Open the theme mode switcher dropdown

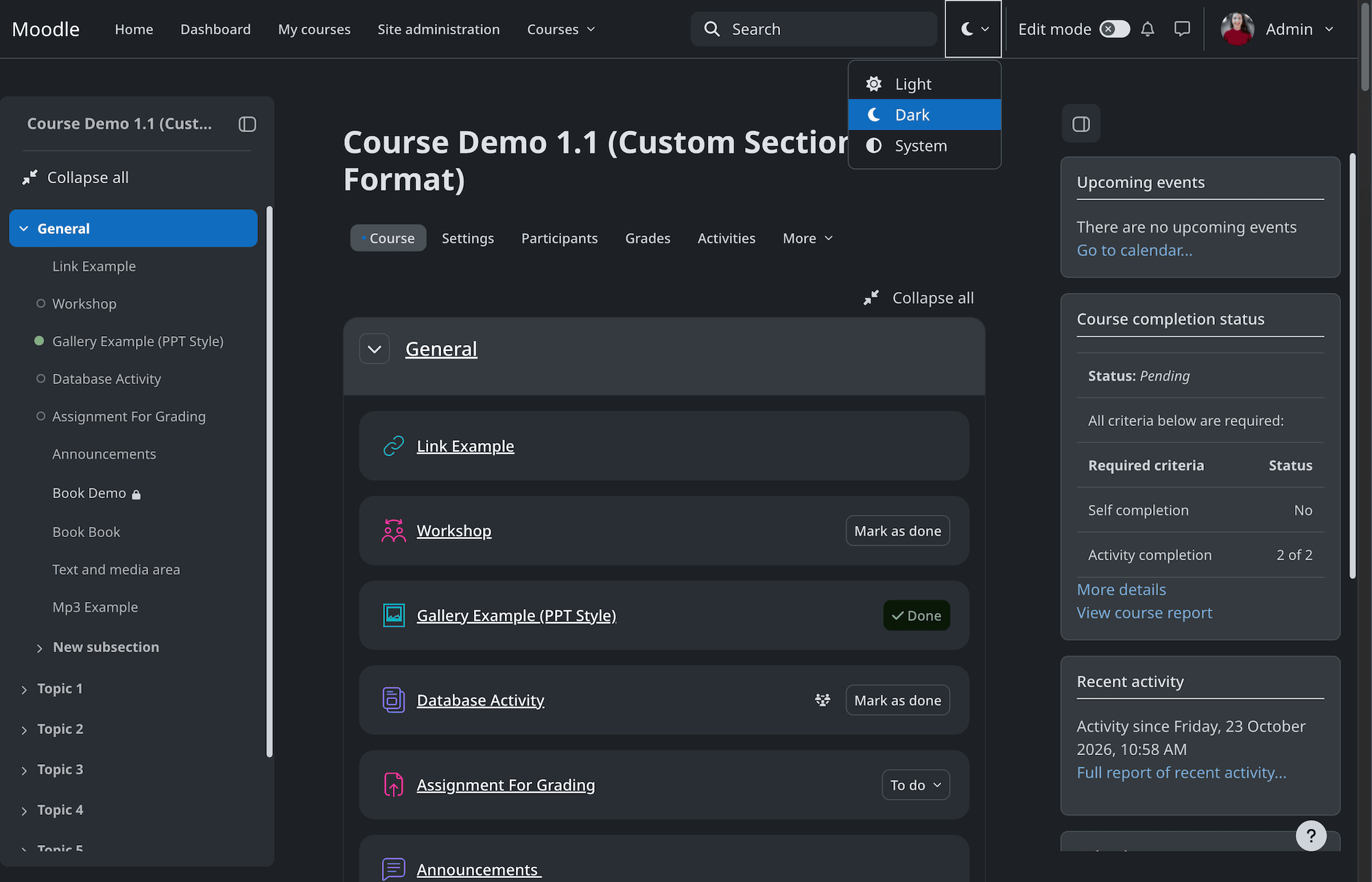tap(973, 29)
